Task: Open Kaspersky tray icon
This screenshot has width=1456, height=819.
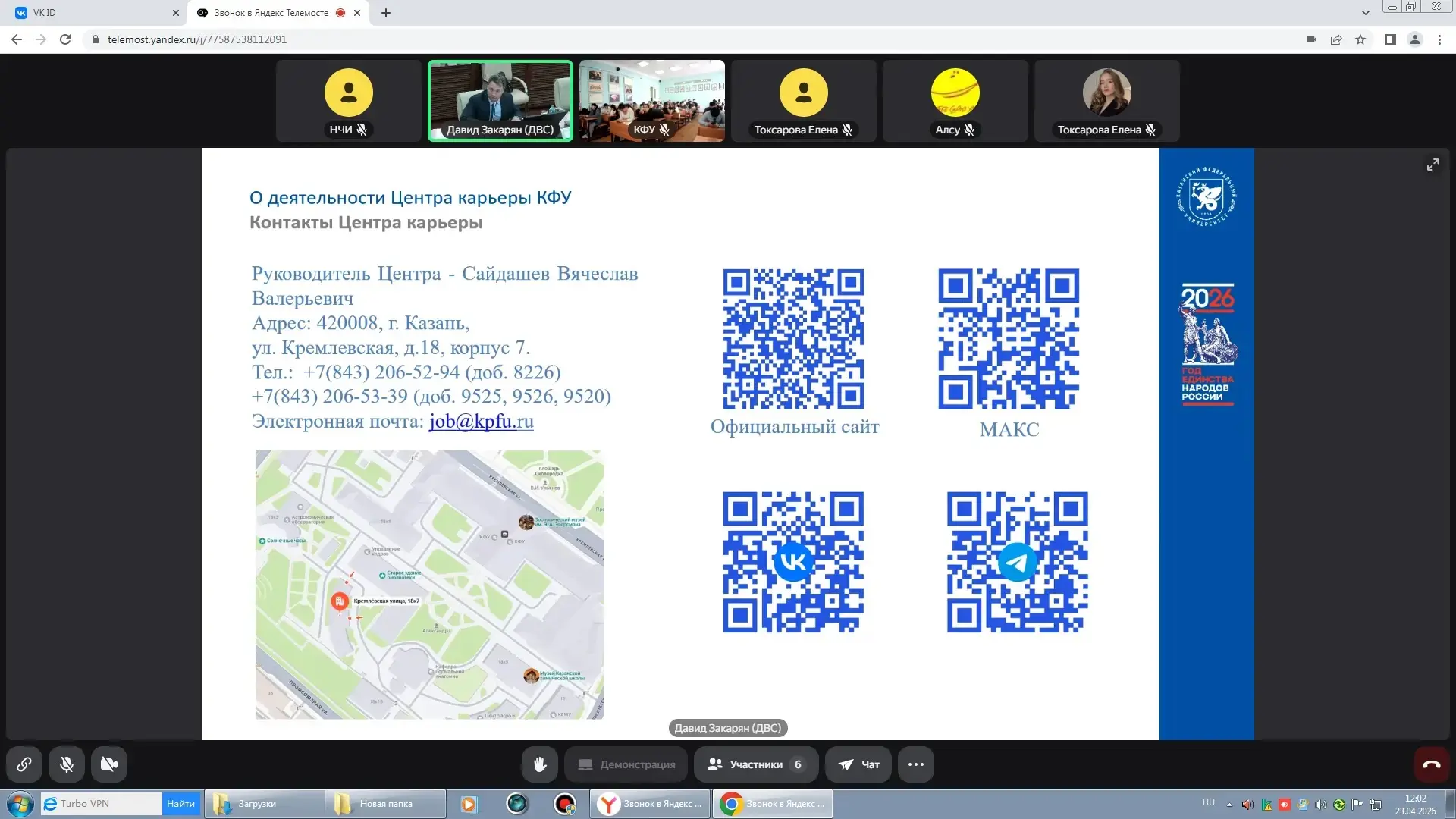Action: point(1266,805)
